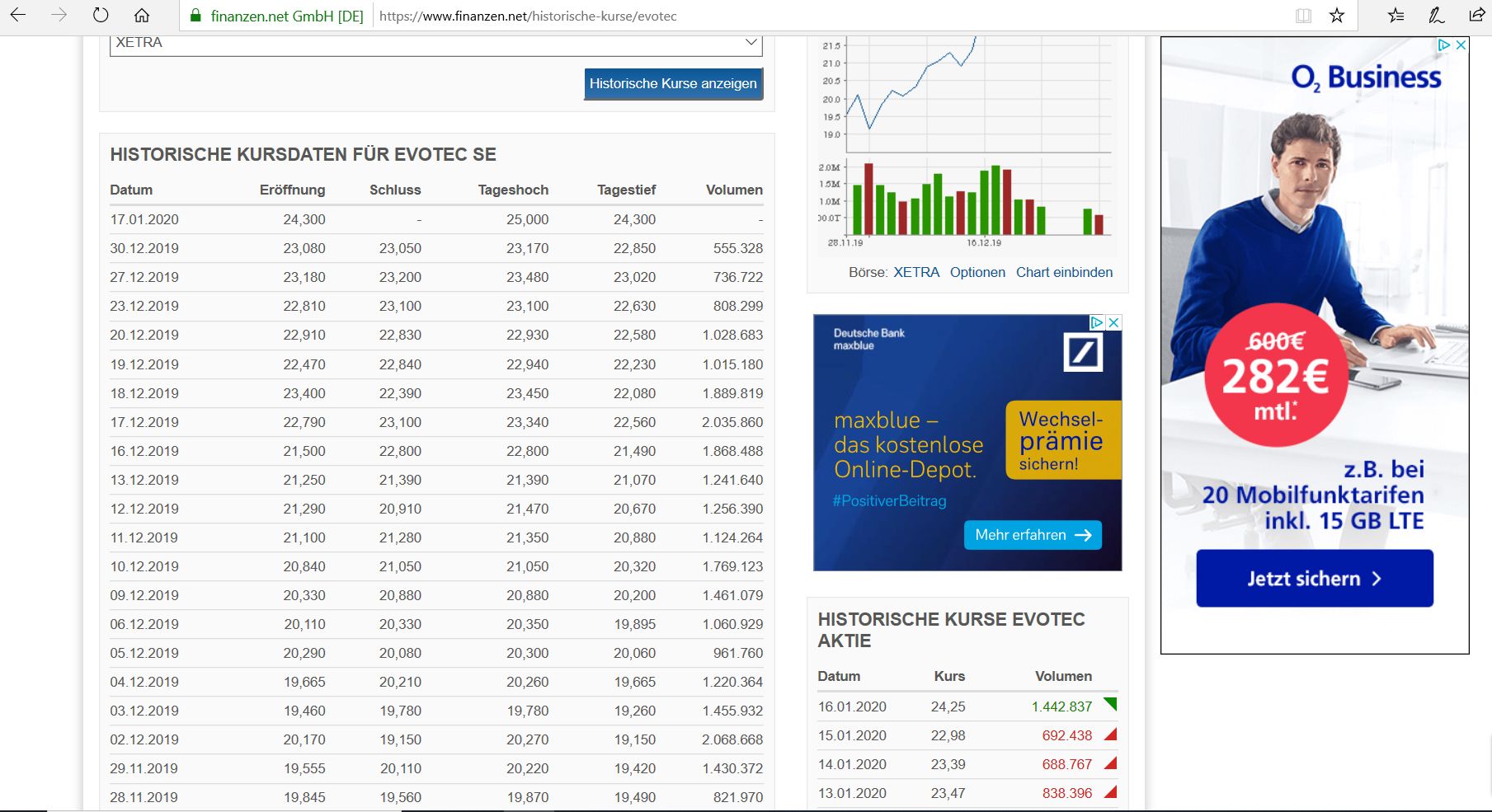
Task: Click the Tagestief column header
Action: click(x=626, y=190)
